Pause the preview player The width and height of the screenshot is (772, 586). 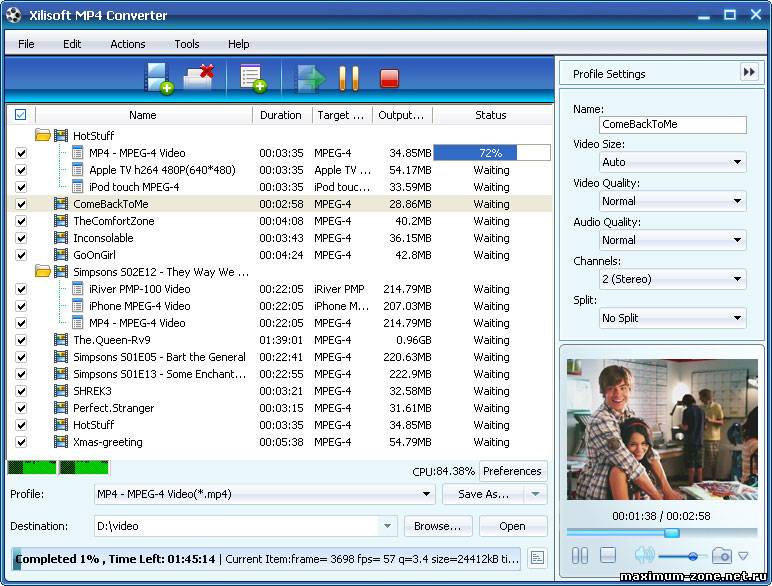(579, 556)
